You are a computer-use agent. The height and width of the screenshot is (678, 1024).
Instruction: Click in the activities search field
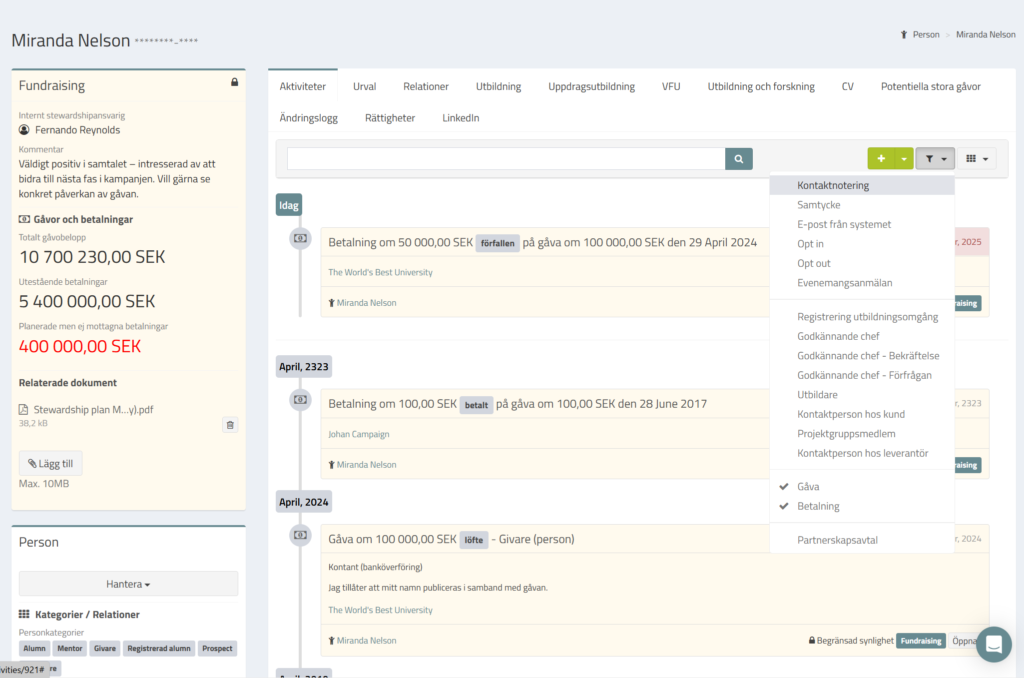click(505, 159)
